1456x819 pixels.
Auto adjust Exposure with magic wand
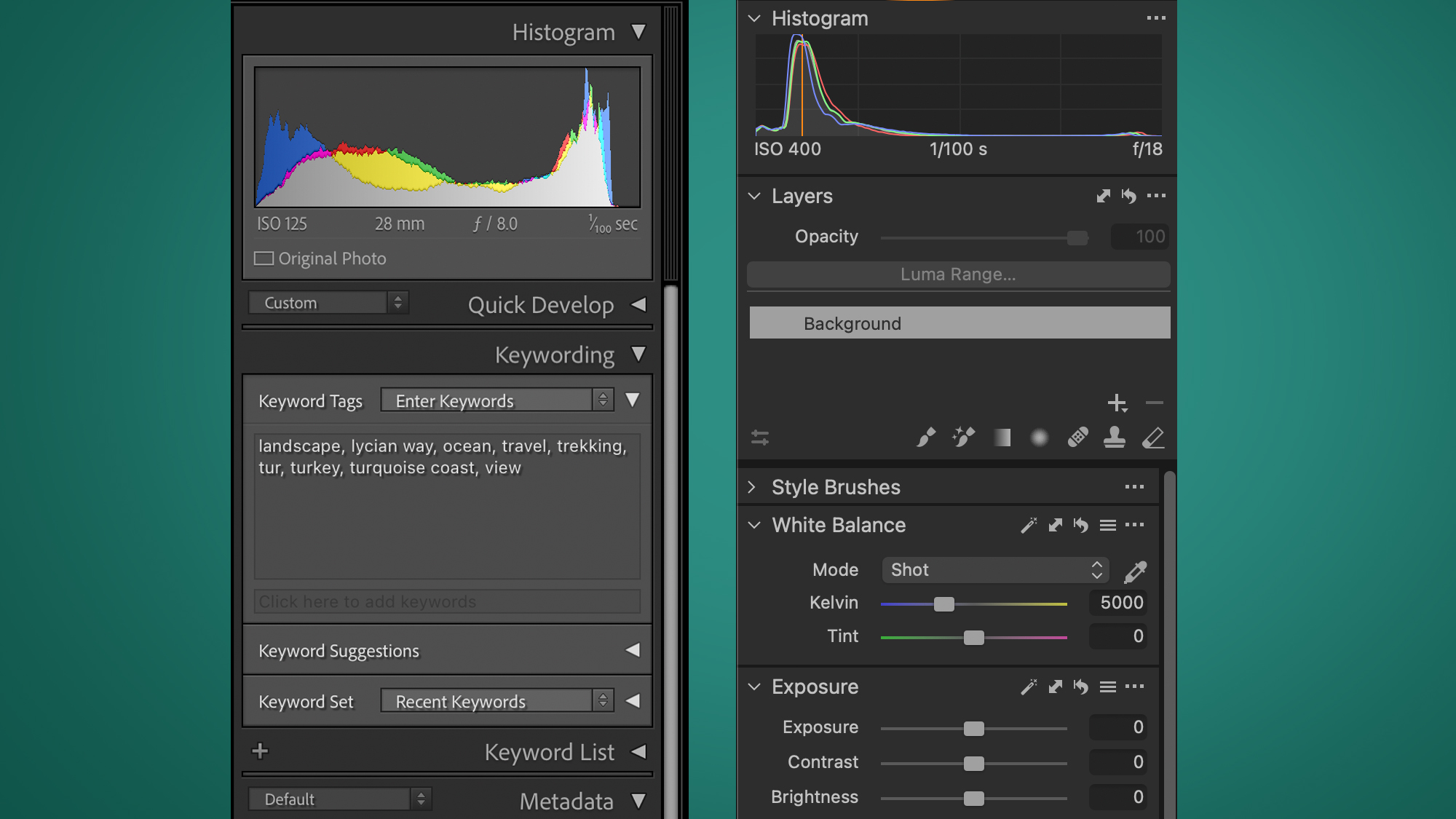[1029, 687]
